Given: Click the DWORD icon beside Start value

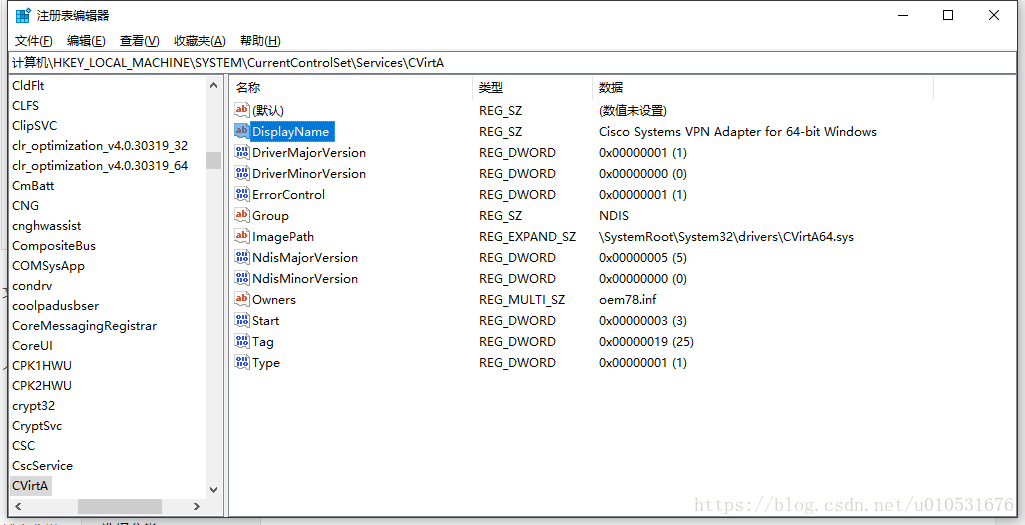Looking at the screenshot, I should pyautogui.click(x=241, y=320).
